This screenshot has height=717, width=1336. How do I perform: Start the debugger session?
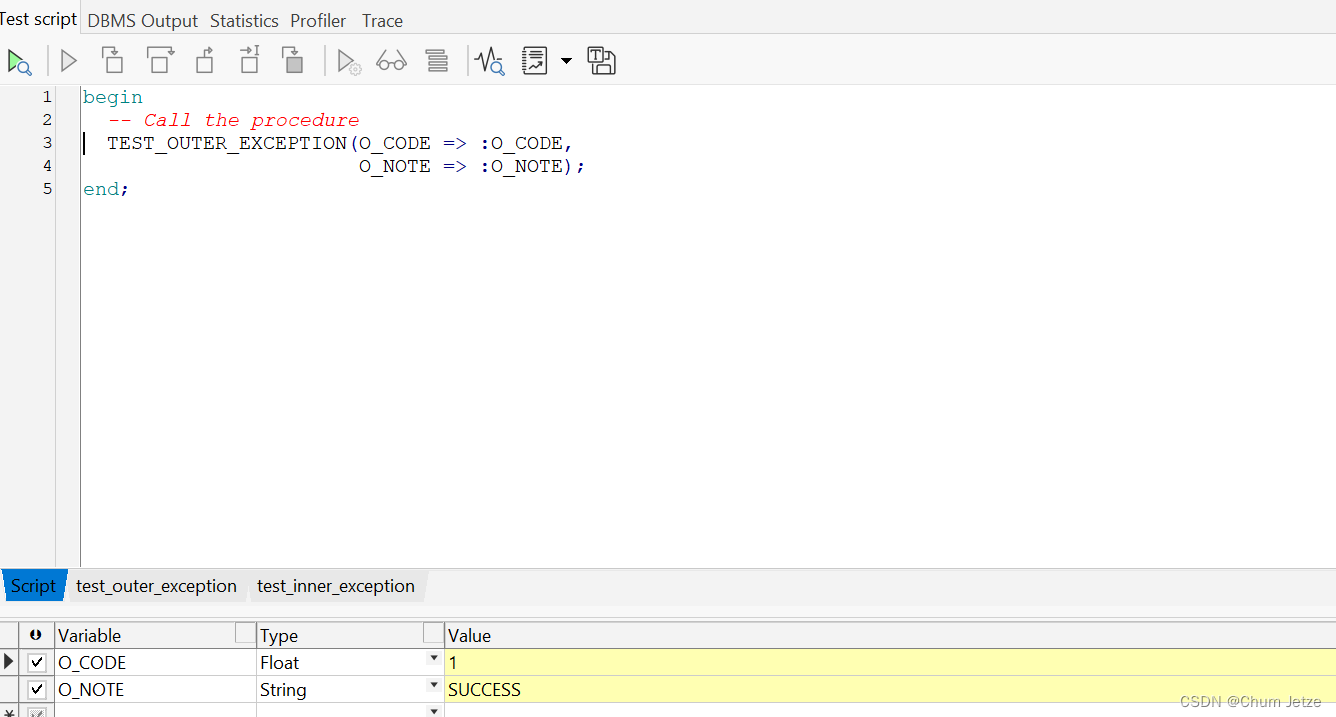tap(19, 61)
